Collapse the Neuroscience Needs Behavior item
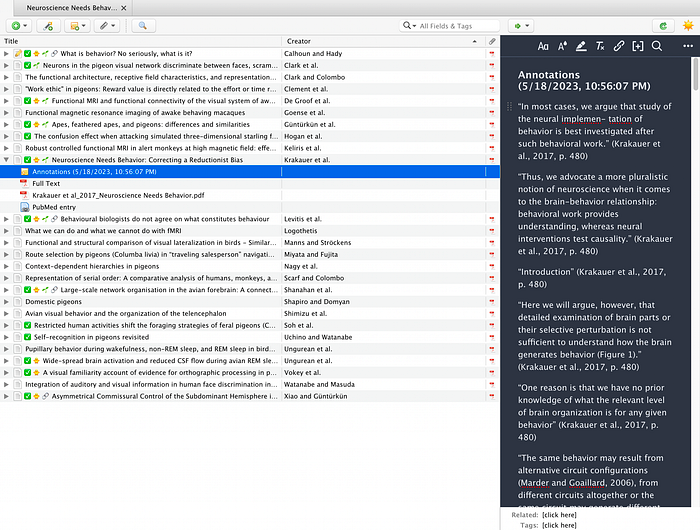This screenshot has width=700, height=530. point(7,159)
